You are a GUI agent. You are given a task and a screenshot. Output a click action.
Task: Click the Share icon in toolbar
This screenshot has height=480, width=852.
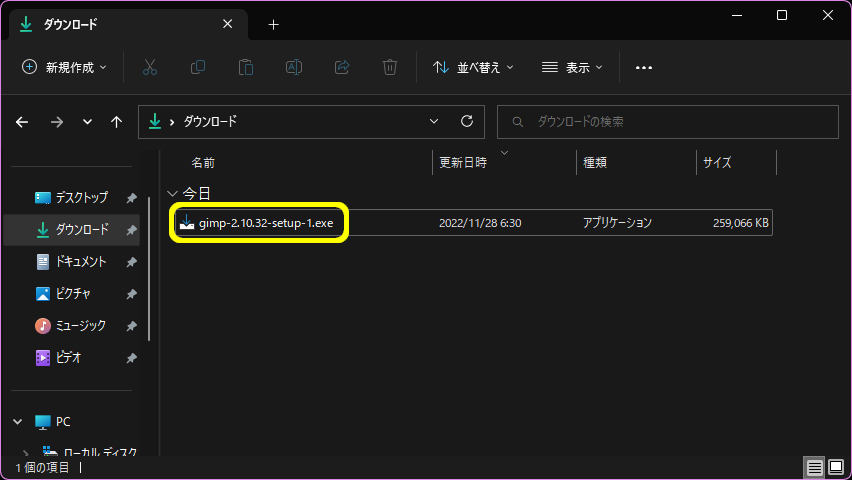coord(342,67)
